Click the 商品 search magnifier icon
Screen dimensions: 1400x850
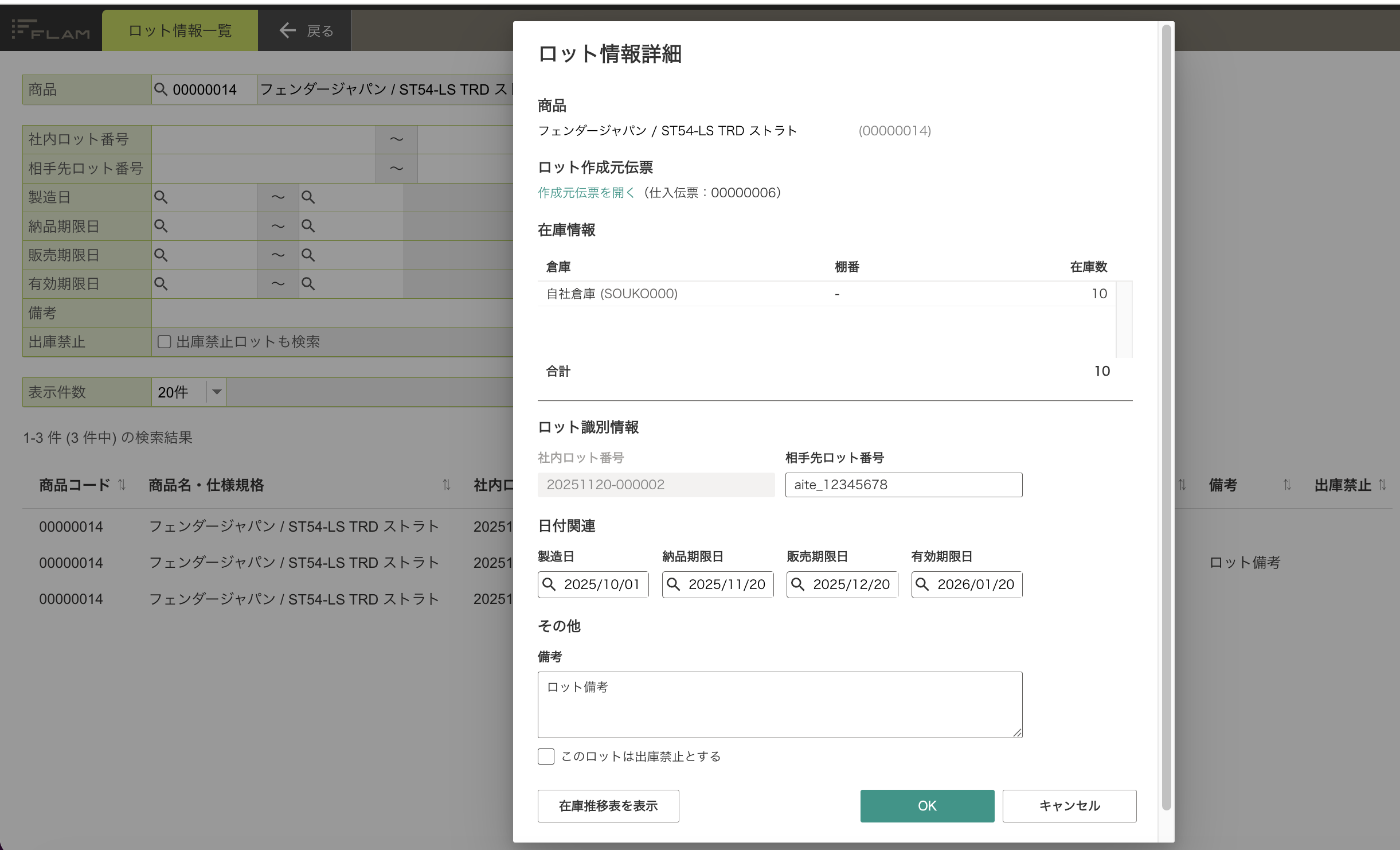point(161,89)
